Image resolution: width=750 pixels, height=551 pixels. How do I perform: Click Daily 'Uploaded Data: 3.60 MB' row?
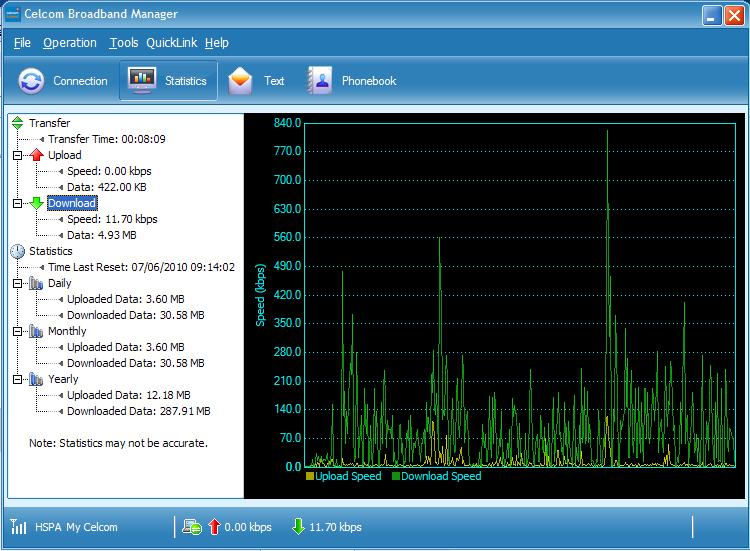(126, 299)
